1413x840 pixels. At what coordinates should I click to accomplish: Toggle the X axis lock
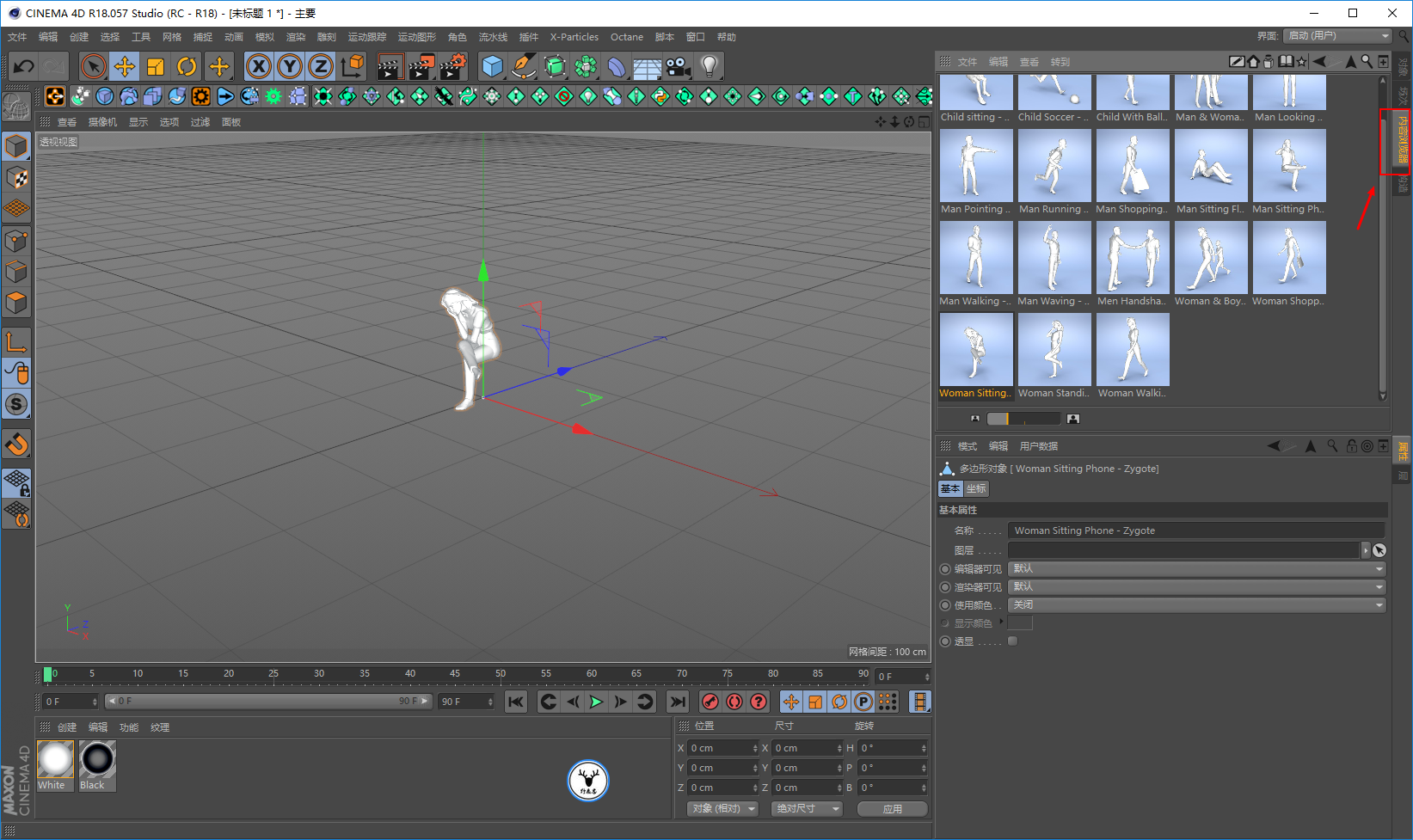[258, 66]
